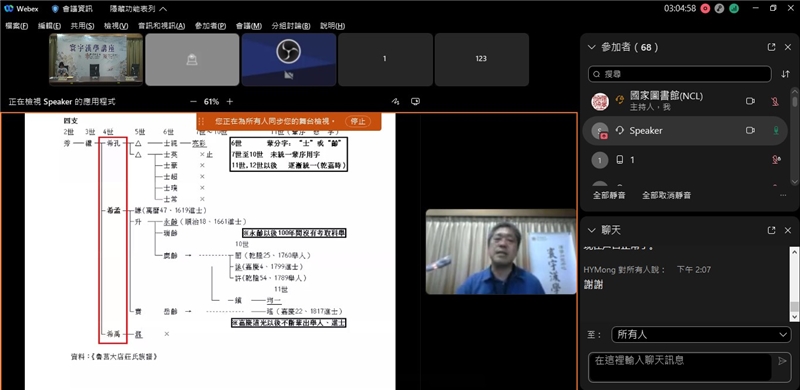
Task: Open the 所有人 recipient dropdown
Action: pyautogui.click(x=701, y=335)
